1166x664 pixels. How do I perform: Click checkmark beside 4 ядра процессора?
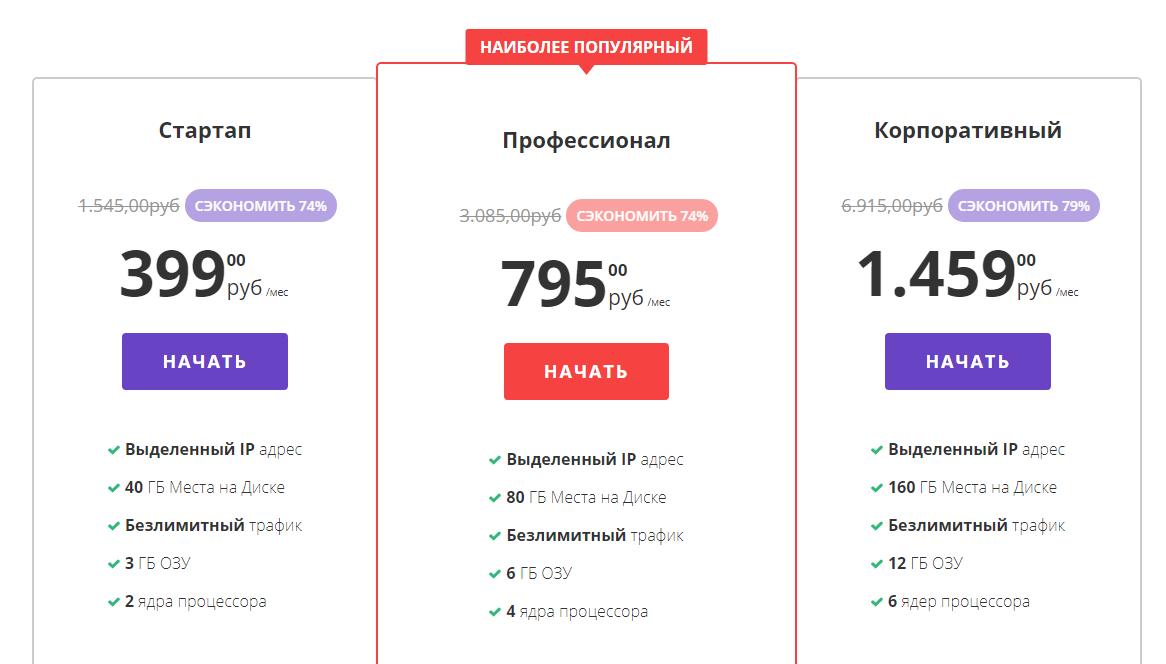(x=495, y=612)
